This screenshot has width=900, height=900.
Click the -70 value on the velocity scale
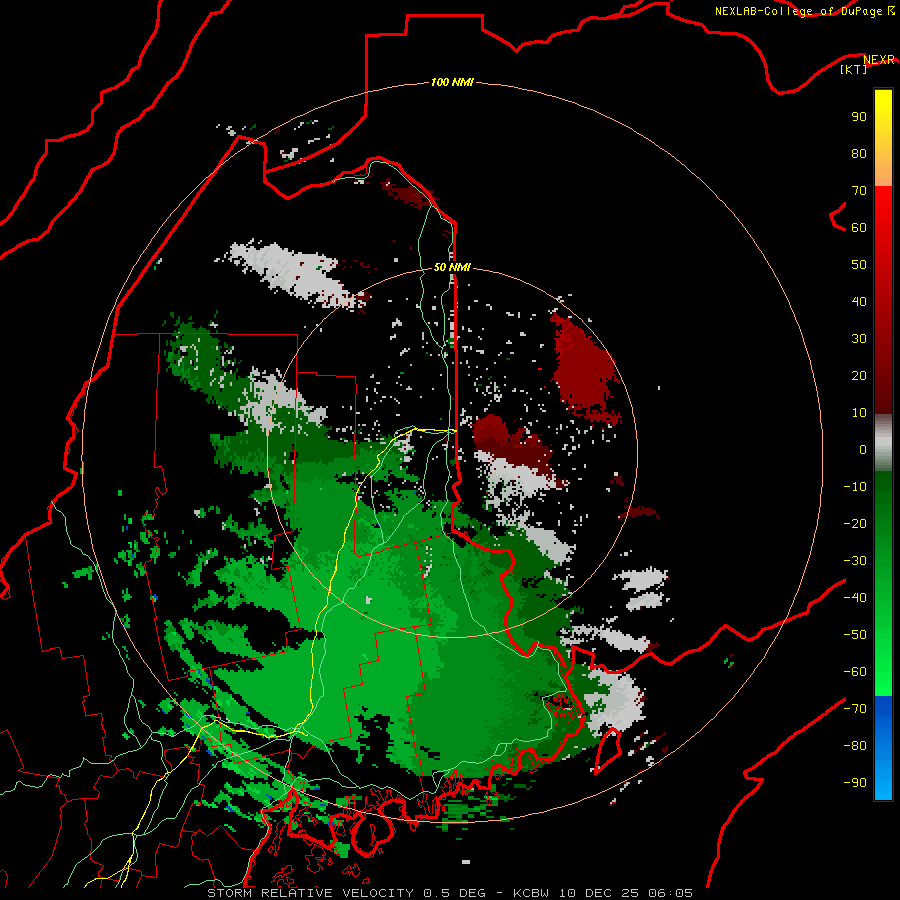(855, 709)
